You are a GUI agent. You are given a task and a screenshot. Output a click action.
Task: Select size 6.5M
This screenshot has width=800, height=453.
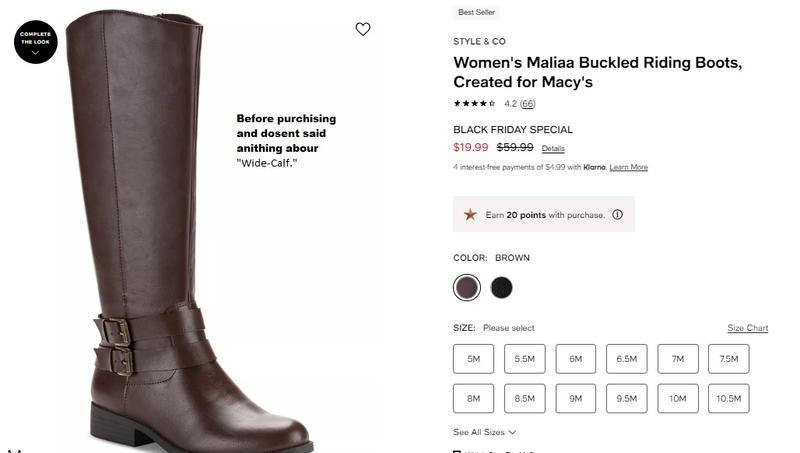(626, 359)
